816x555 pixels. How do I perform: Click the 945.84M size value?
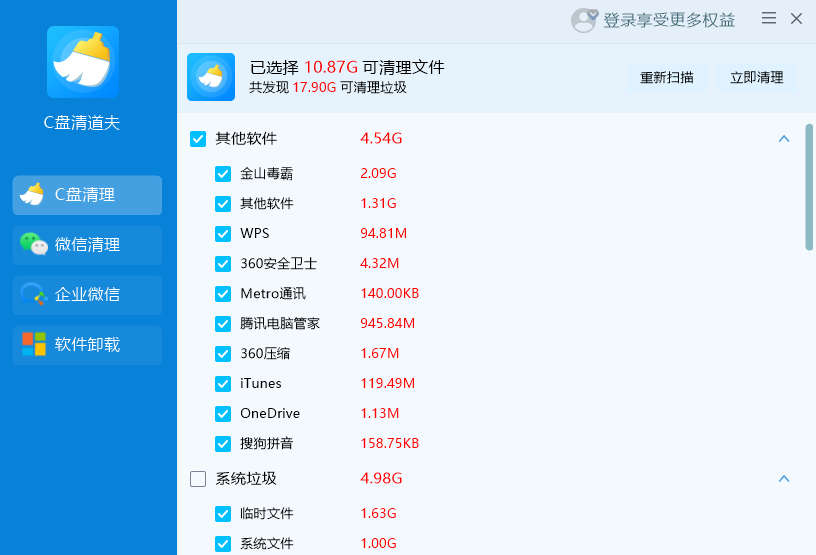(x=388, y=323)
